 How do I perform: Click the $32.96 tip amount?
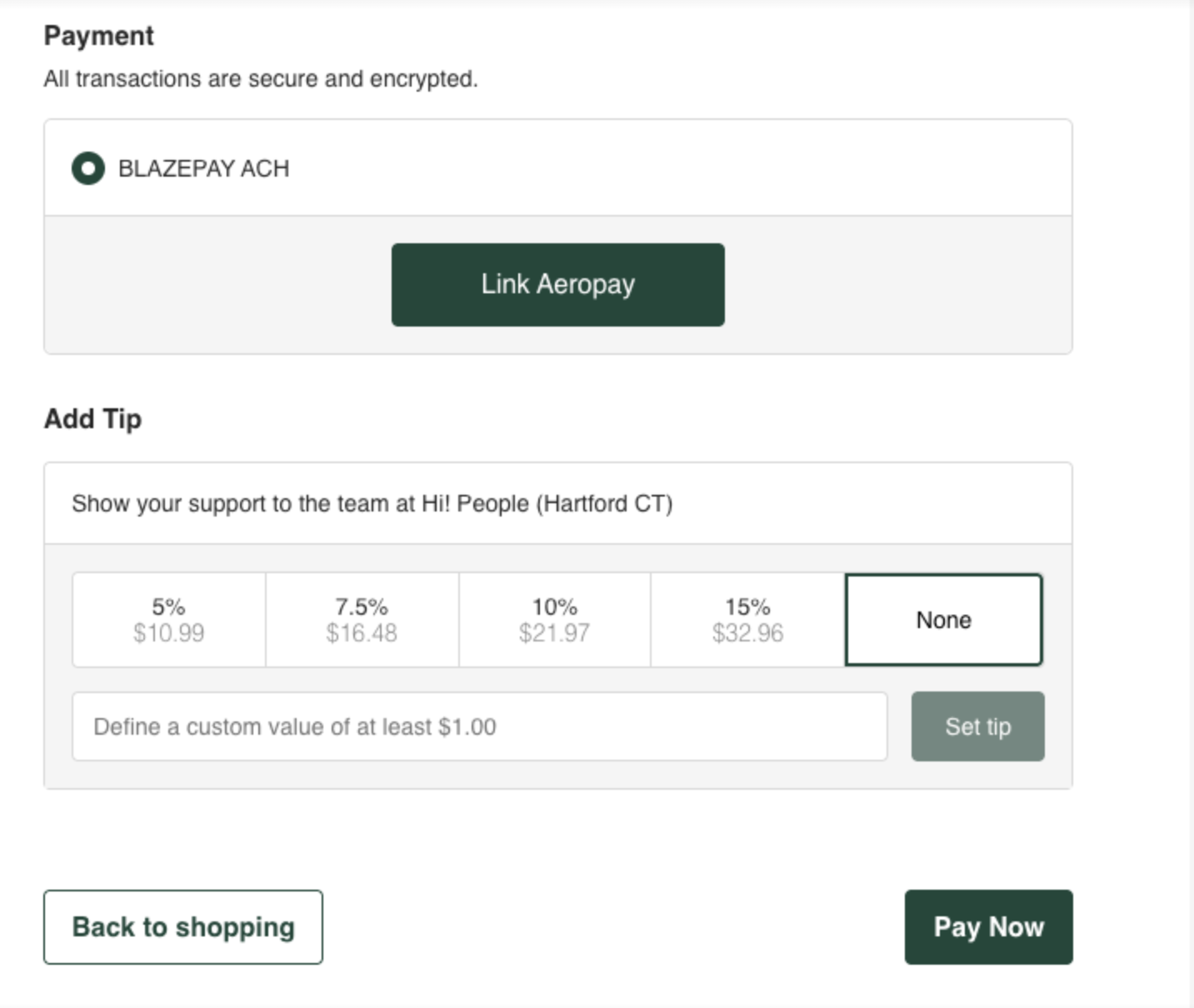(x=747, y=634)
